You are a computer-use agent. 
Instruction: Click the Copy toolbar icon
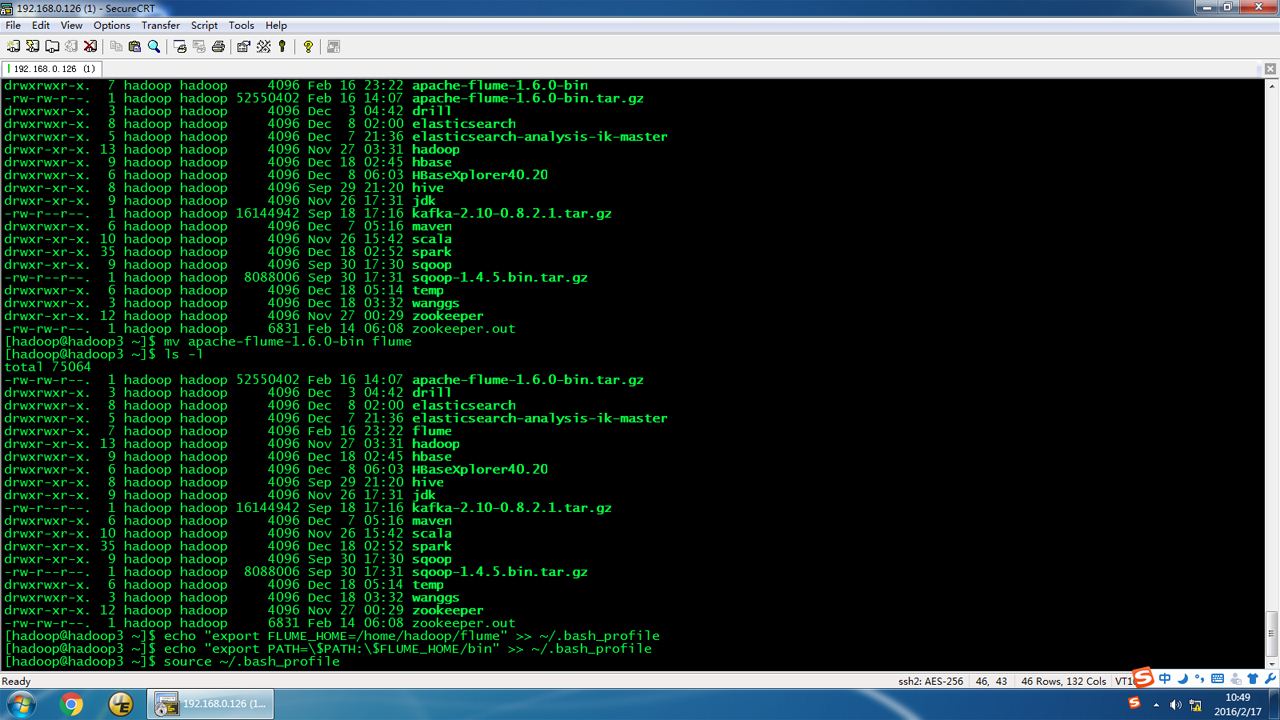[x=116, y=46]
